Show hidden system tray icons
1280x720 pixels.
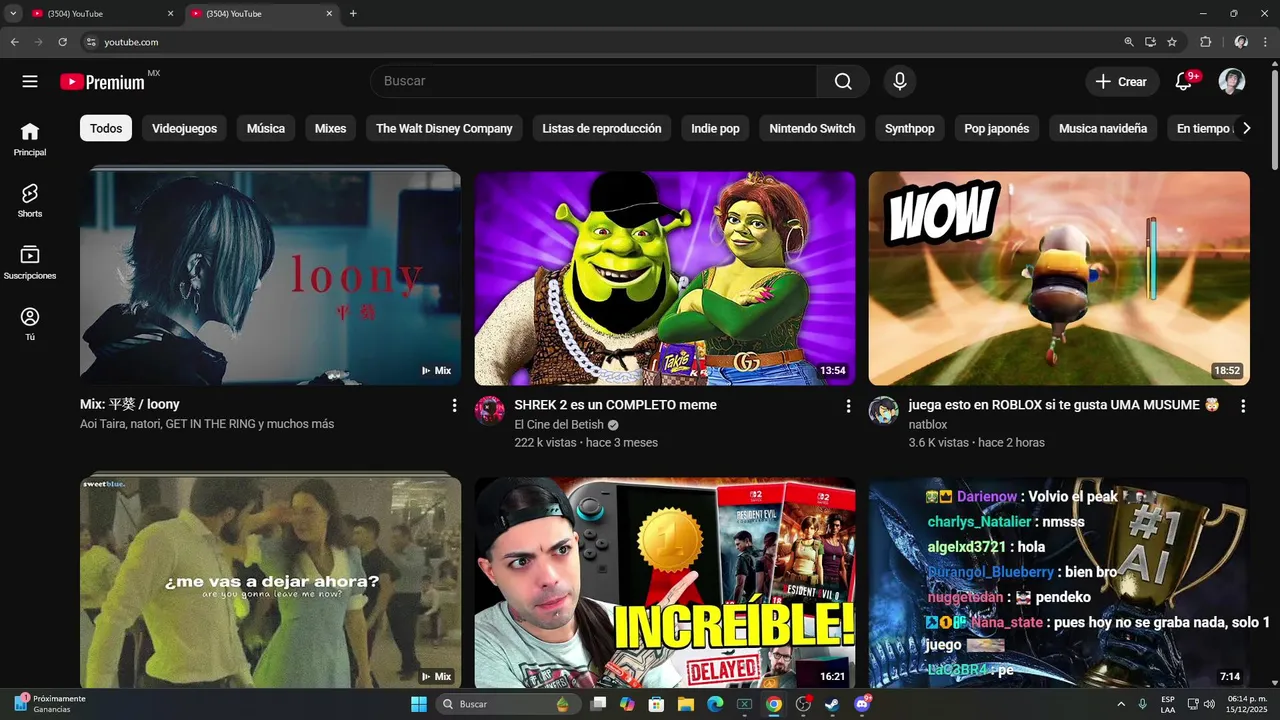click(x=1120, y=704)
